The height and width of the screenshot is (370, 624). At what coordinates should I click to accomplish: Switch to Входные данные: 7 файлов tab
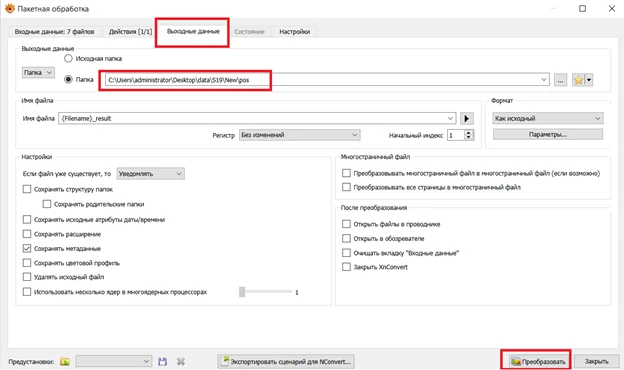point(55,31)
